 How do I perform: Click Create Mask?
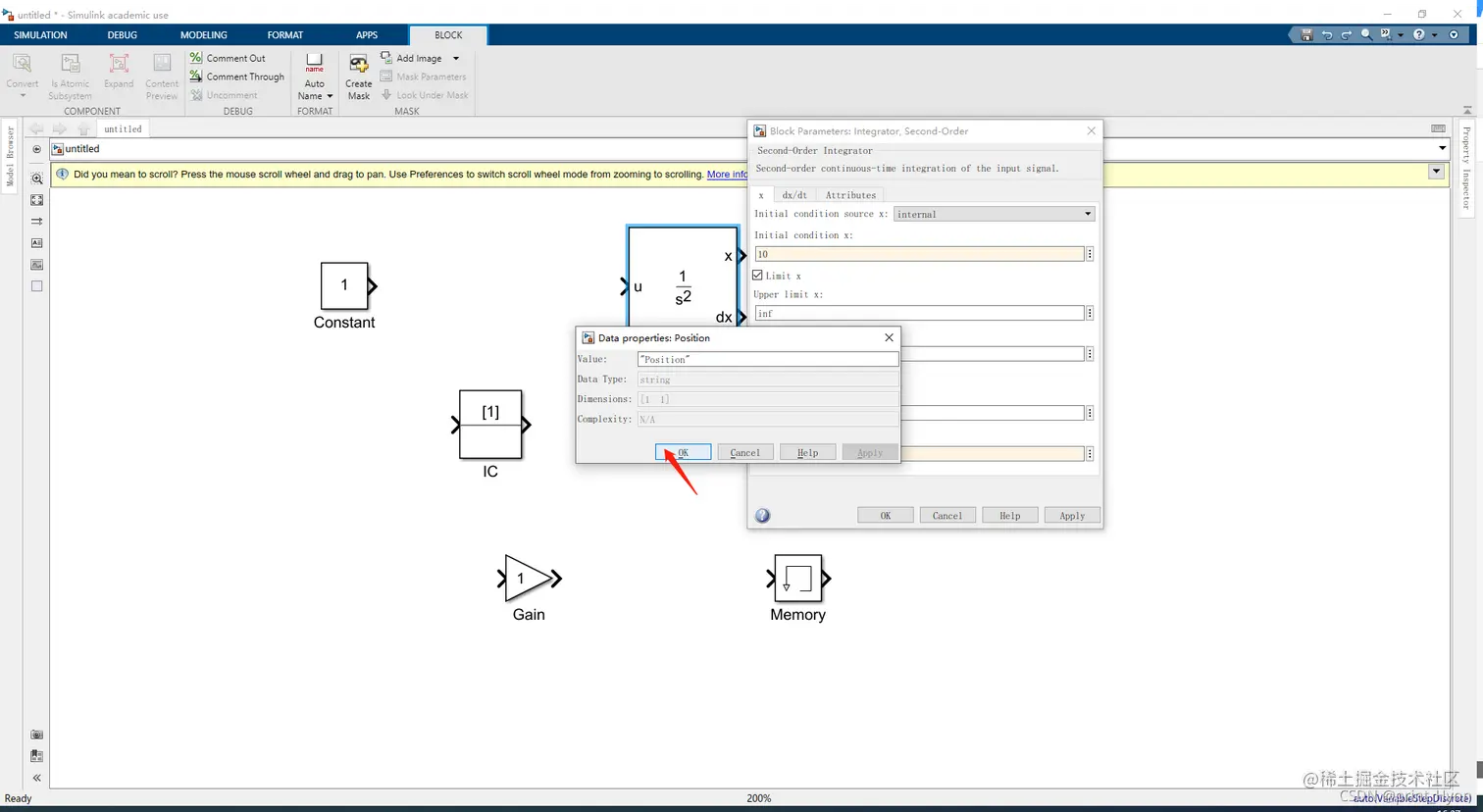click(359, 76)
